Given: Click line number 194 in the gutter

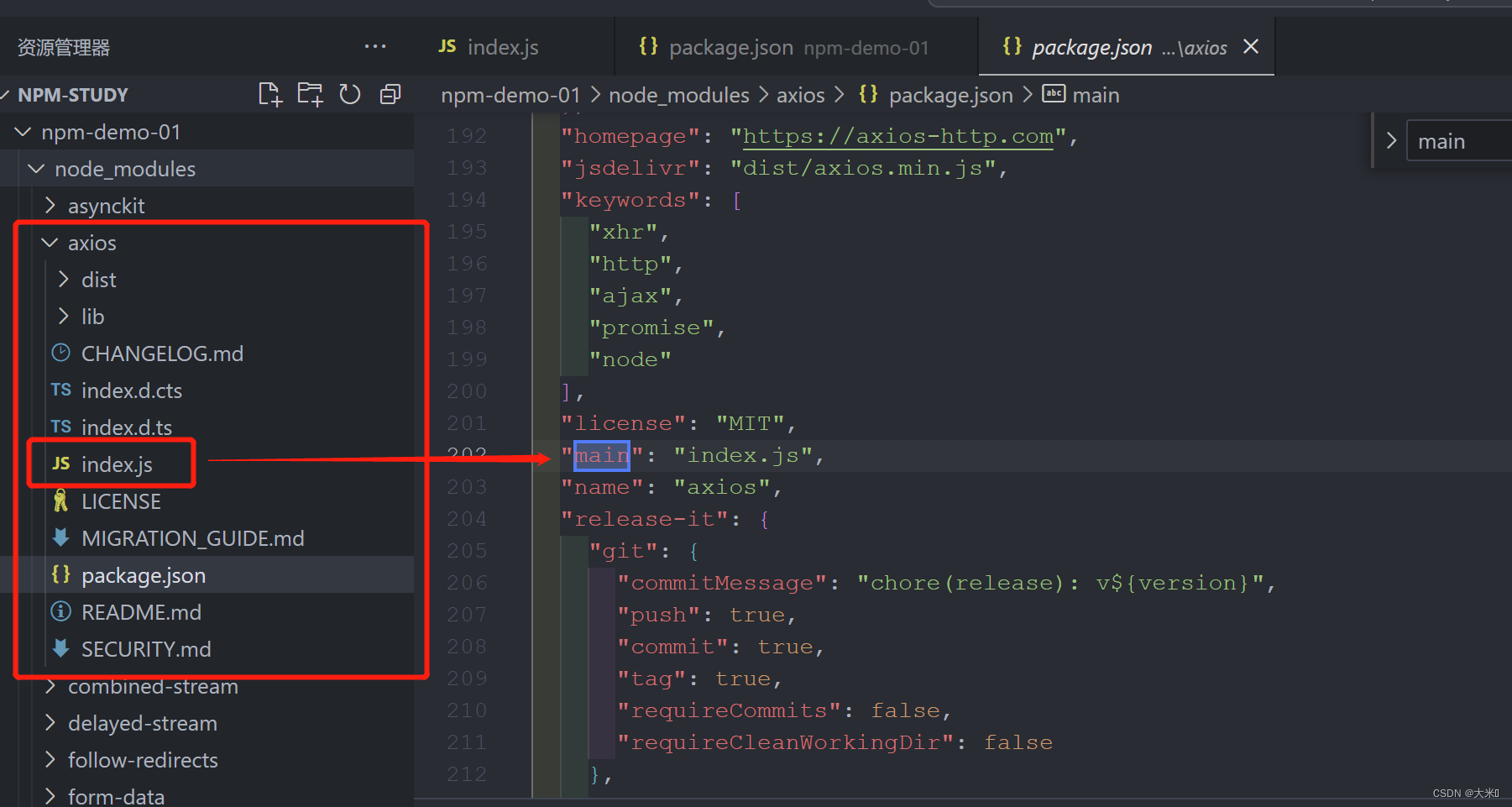Looking at the screenshot, I should (x=467, y=200).
